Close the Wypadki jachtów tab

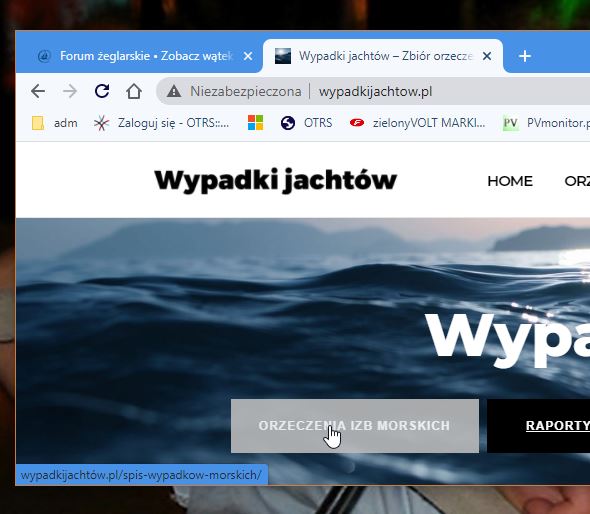(x=487, y=56)
